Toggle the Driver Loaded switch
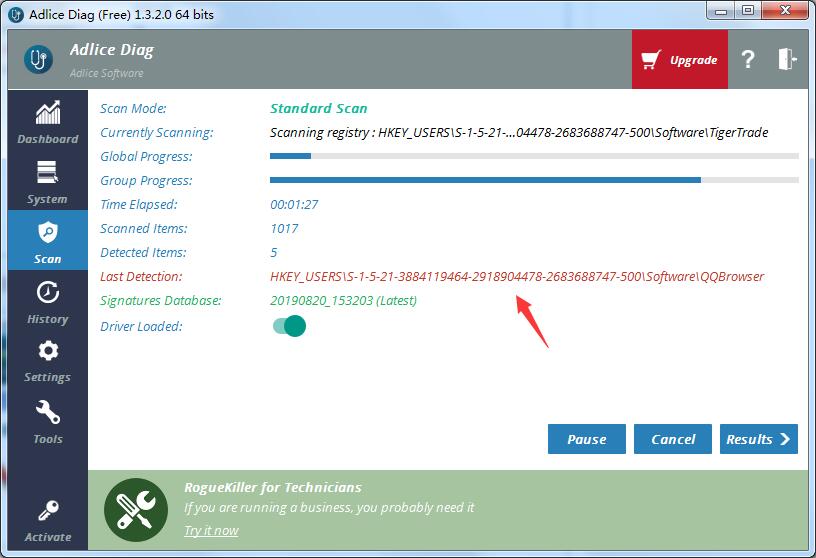The height and width of the screenshot is (558, 816). pyautogui.click(x=289, y=326)
